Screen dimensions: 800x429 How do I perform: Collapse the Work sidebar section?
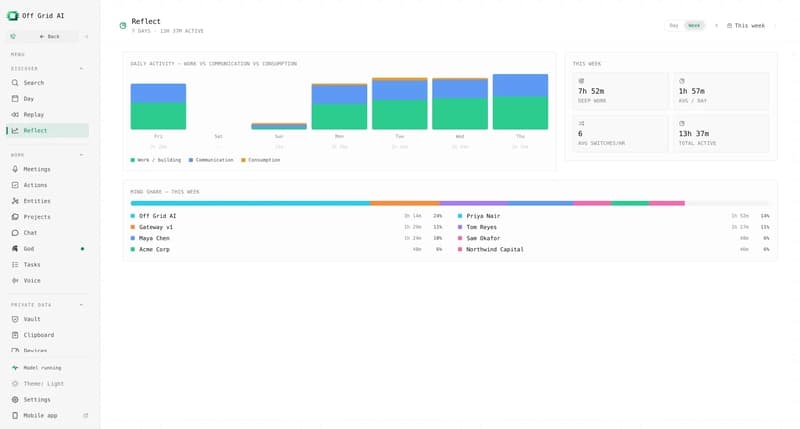click(82, 155)
